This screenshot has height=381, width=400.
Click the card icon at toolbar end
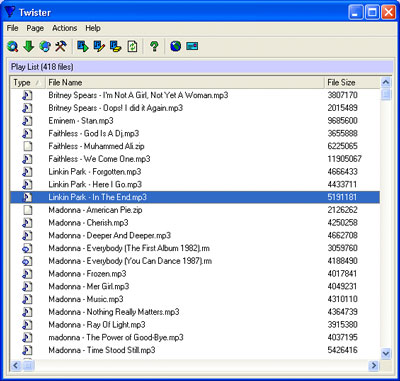[x=192, y=46]
